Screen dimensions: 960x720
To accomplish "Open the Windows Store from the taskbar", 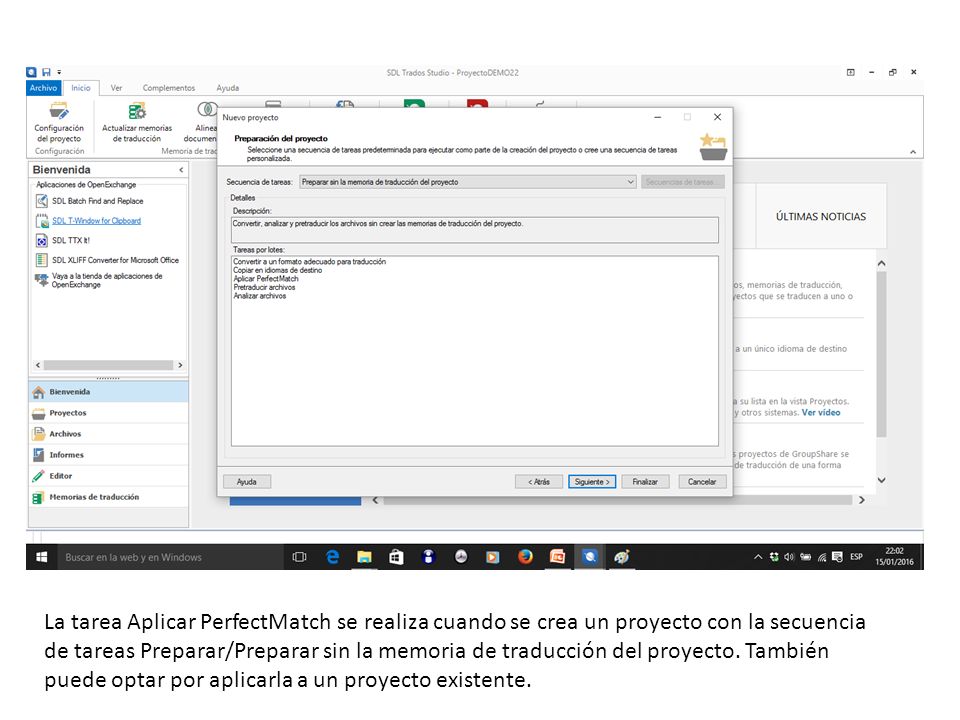I will click(x=396, y=557).
